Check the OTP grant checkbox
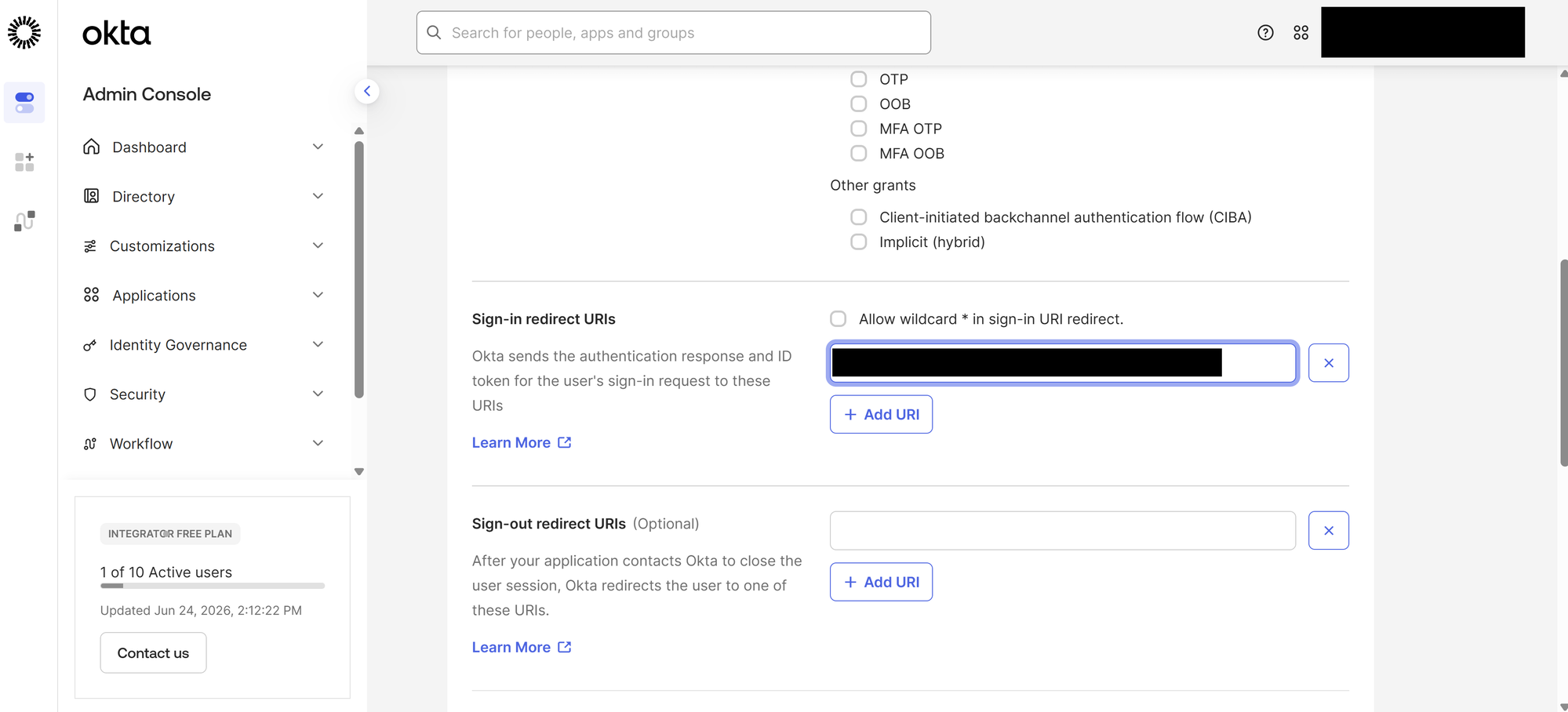This screenshot has width=1568, height=712. coord(859,79)
